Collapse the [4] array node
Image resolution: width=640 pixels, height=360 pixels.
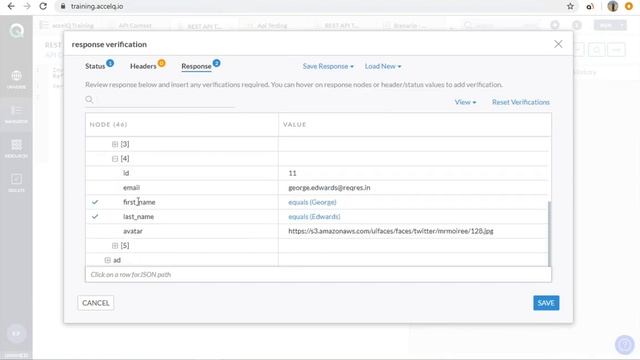coord(115,159)
